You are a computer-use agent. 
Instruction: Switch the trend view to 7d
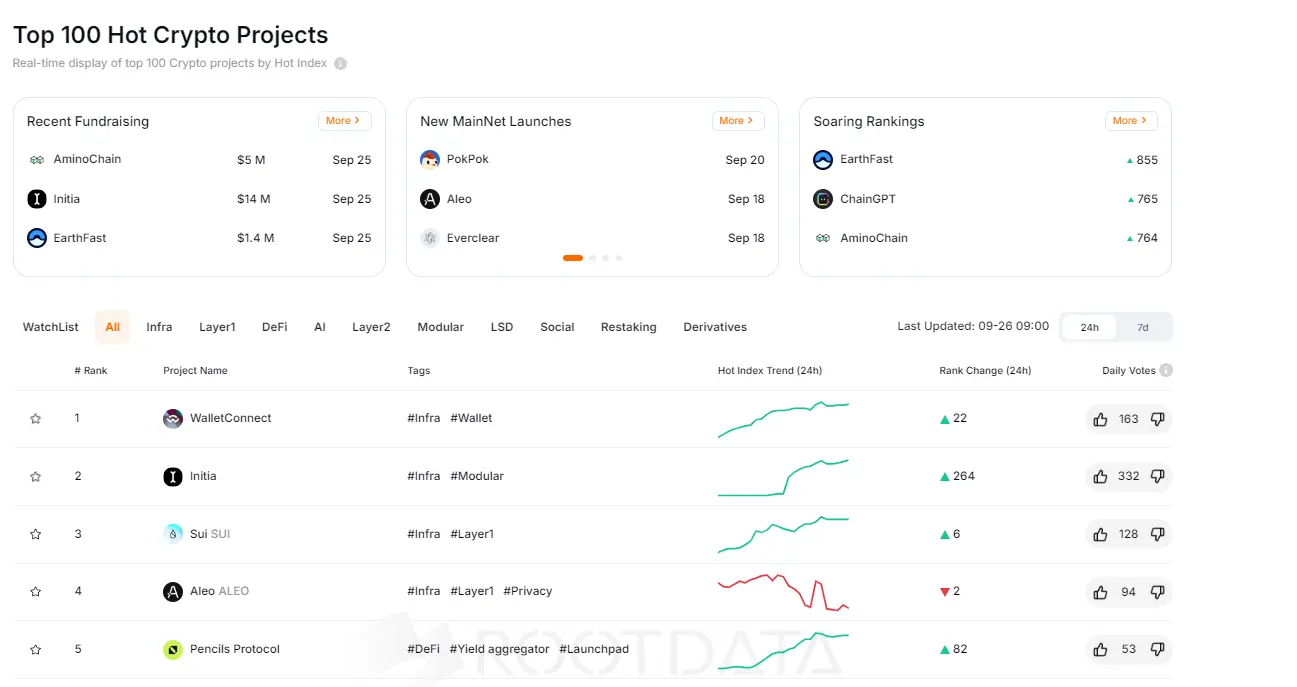pos(1142,326)
